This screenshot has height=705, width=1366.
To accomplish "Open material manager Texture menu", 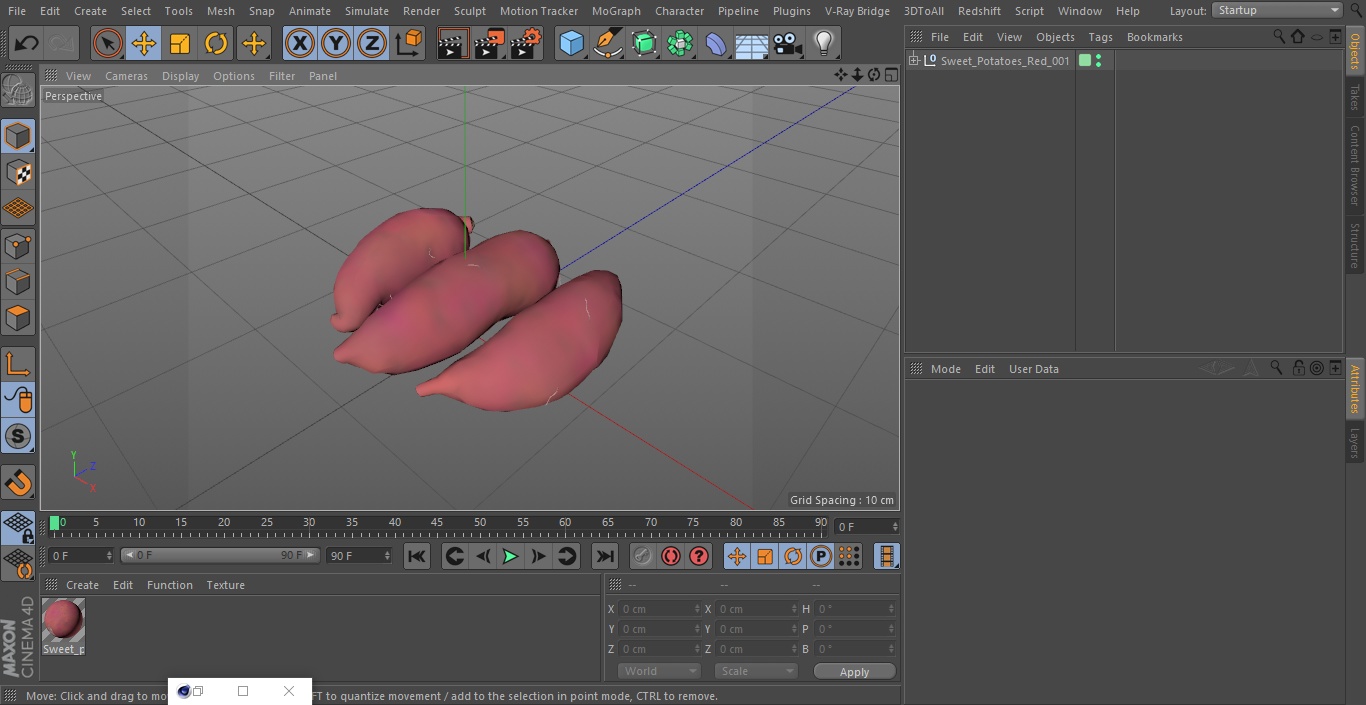I will (x=225, y=585).
